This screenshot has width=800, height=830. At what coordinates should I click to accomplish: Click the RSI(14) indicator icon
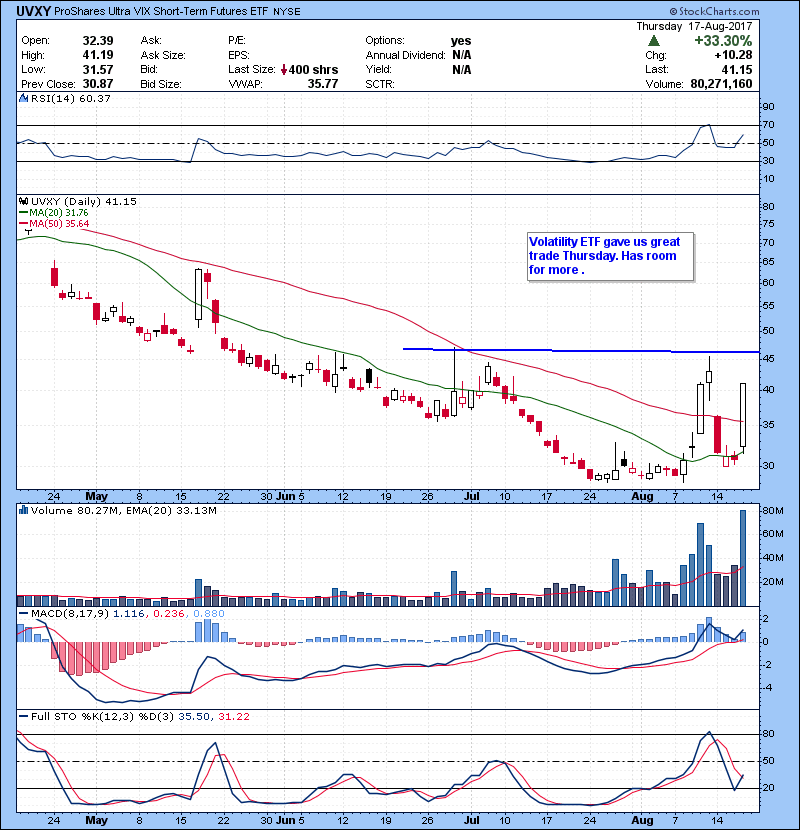pos(23,98)
